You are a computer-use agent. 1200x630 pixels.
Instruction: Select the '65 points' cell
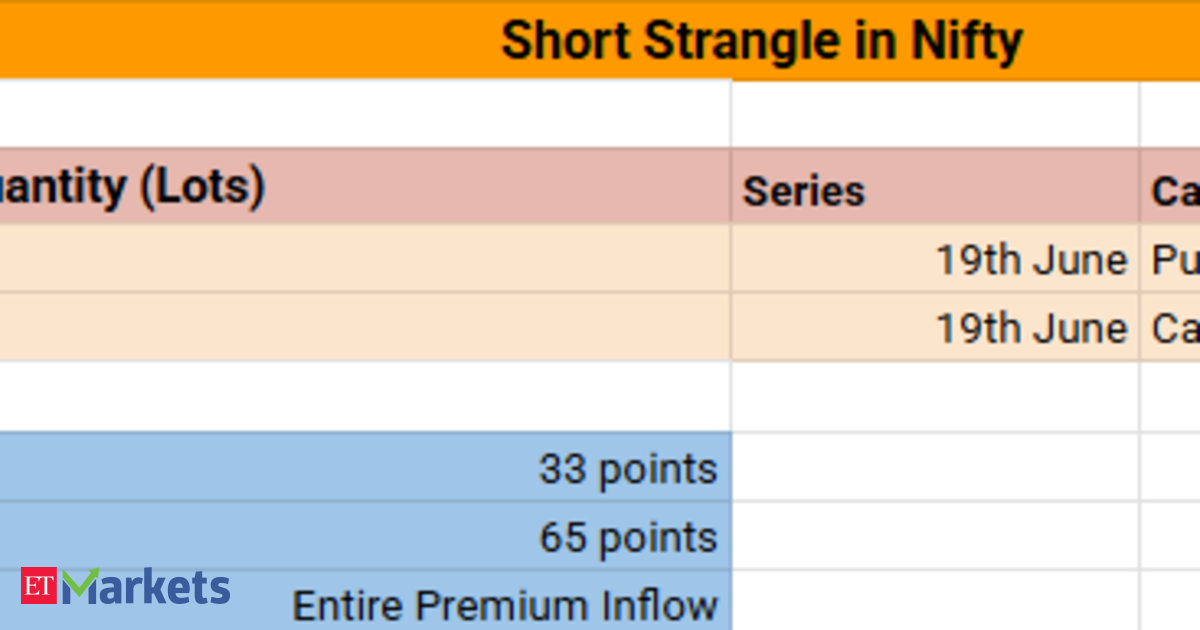pyautogui.click(x=365, y=536)
